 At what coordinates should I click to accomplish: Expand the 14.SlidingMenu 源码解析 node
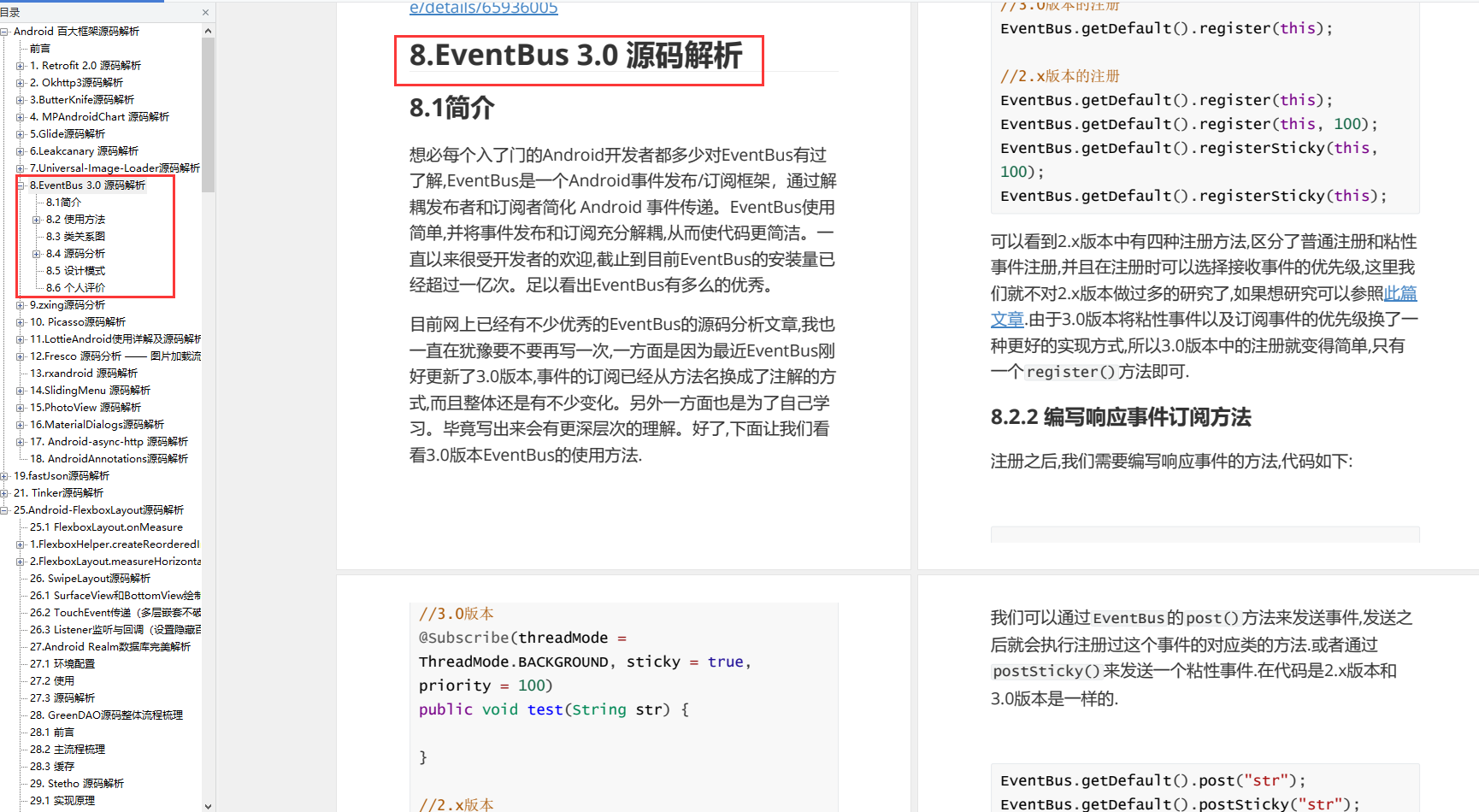[21, 391]
